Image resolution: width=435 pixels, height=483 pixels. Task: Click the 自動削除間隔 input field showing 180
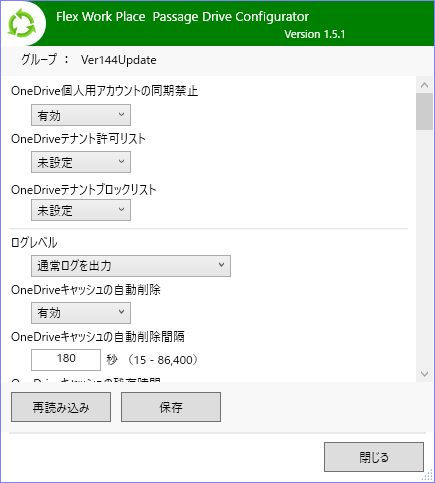coord(66,360)
